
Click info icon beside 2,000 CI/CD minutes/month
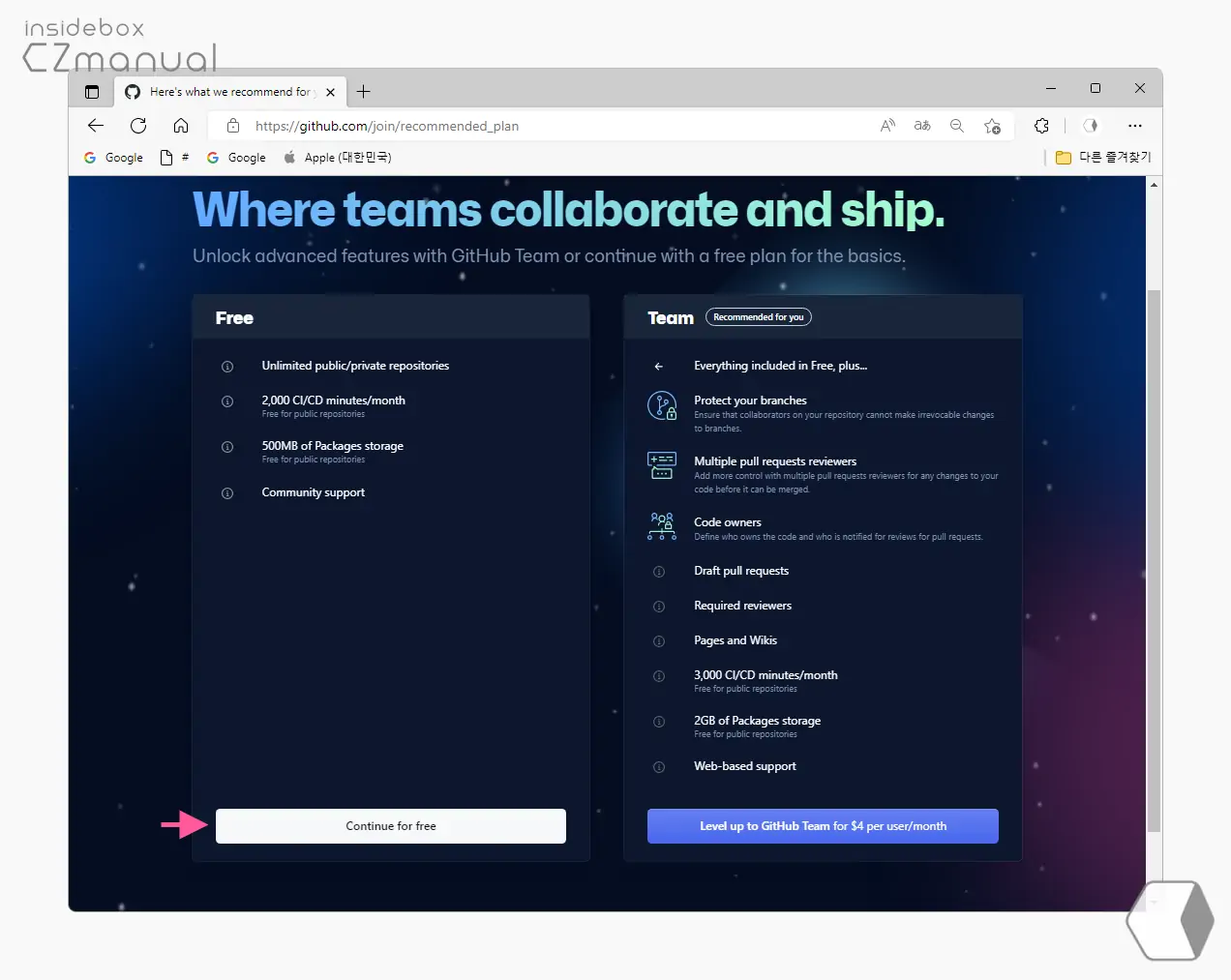tap(227, 401)
